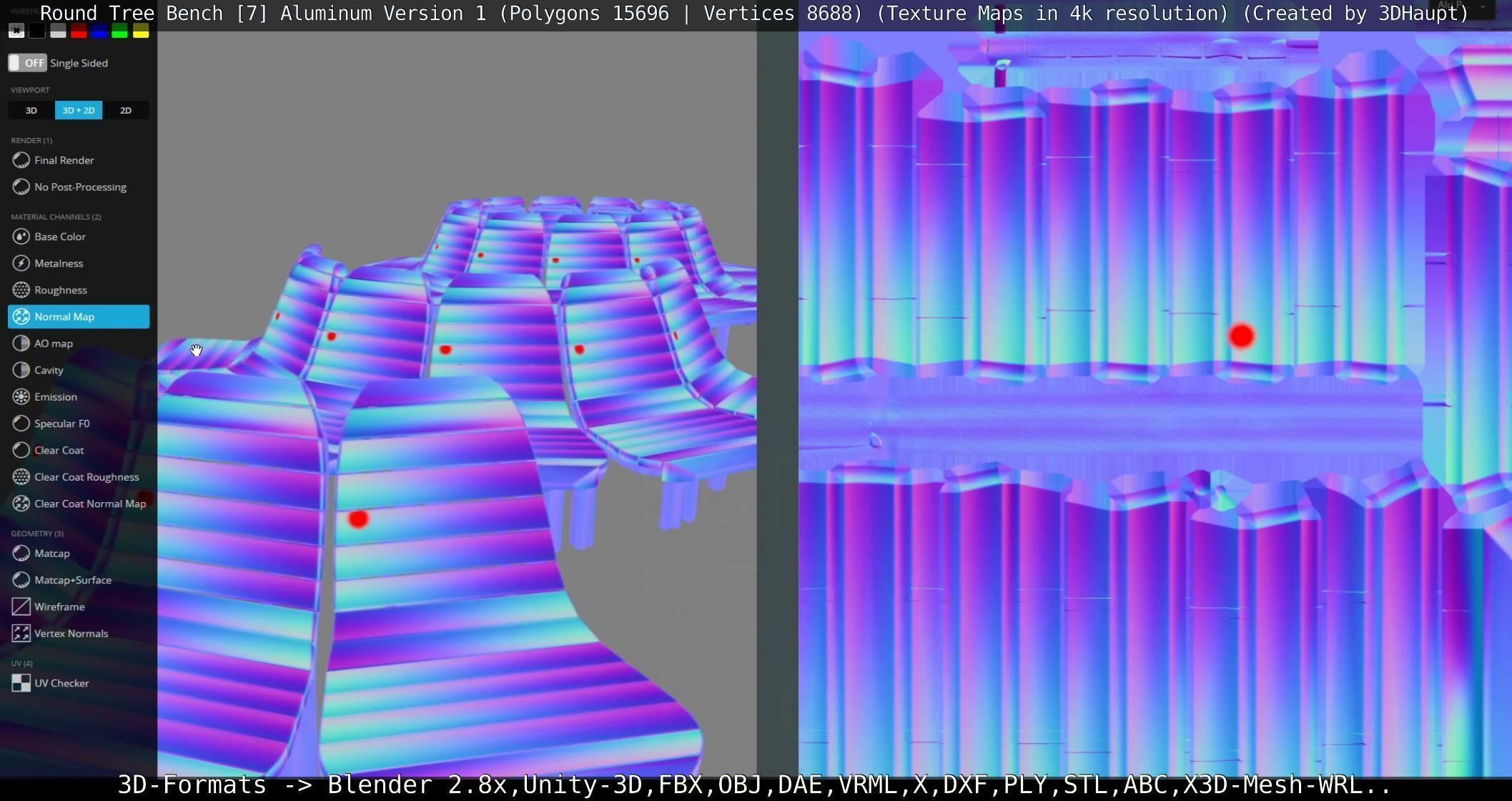The height and width of the screenshot is (801, 1512).
Task: Pick the red wireframe color swatch
Action: [79, 31]
